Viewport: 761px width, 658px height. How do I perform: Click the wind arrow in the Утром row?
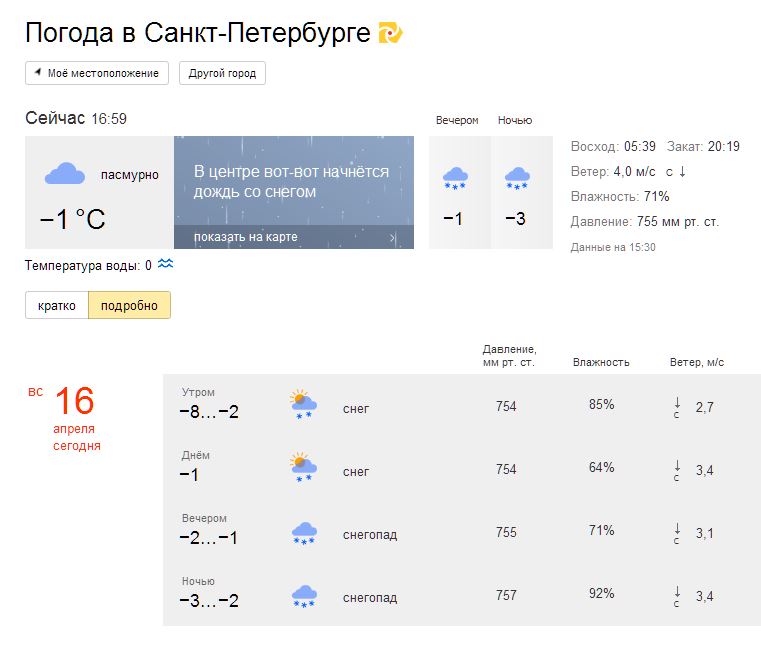pyautogui.click(x=677, y=404)
